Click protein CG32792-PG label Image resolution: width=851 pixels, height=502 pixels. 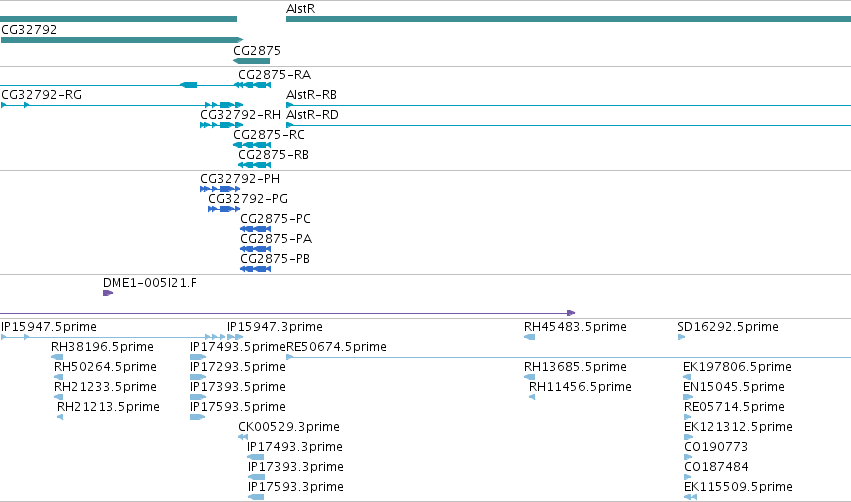pyautogui.click(x=247, y=199)
